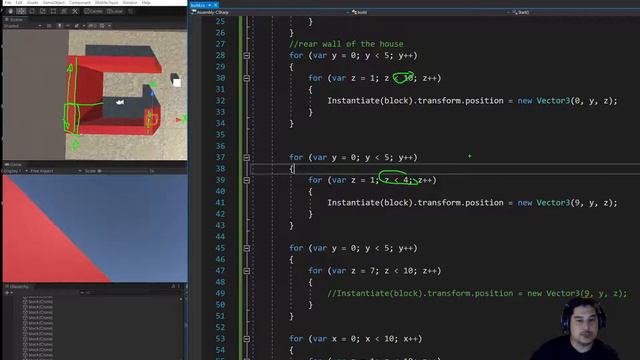Collapse the for loop at line 28
This screenshot has width=640, height=360.
[247, 56]
